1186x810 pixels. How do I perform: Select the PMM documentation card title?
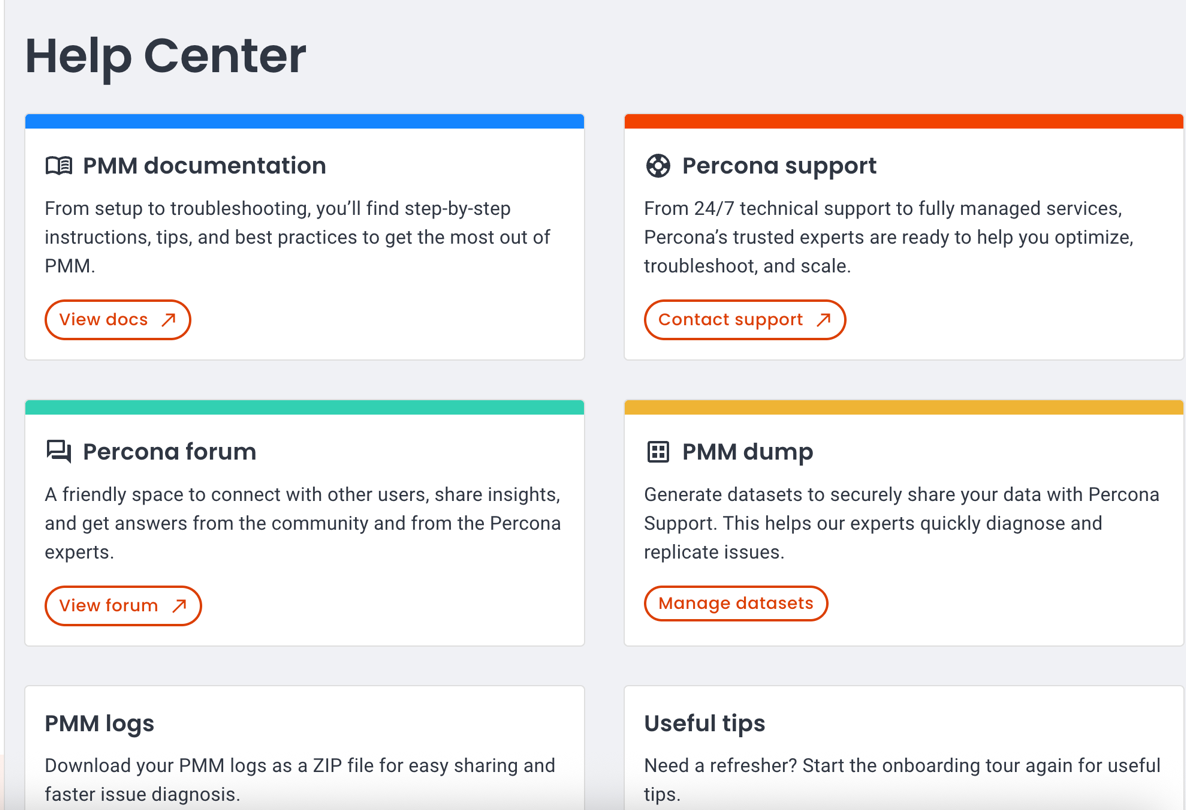tap(204, 165)
